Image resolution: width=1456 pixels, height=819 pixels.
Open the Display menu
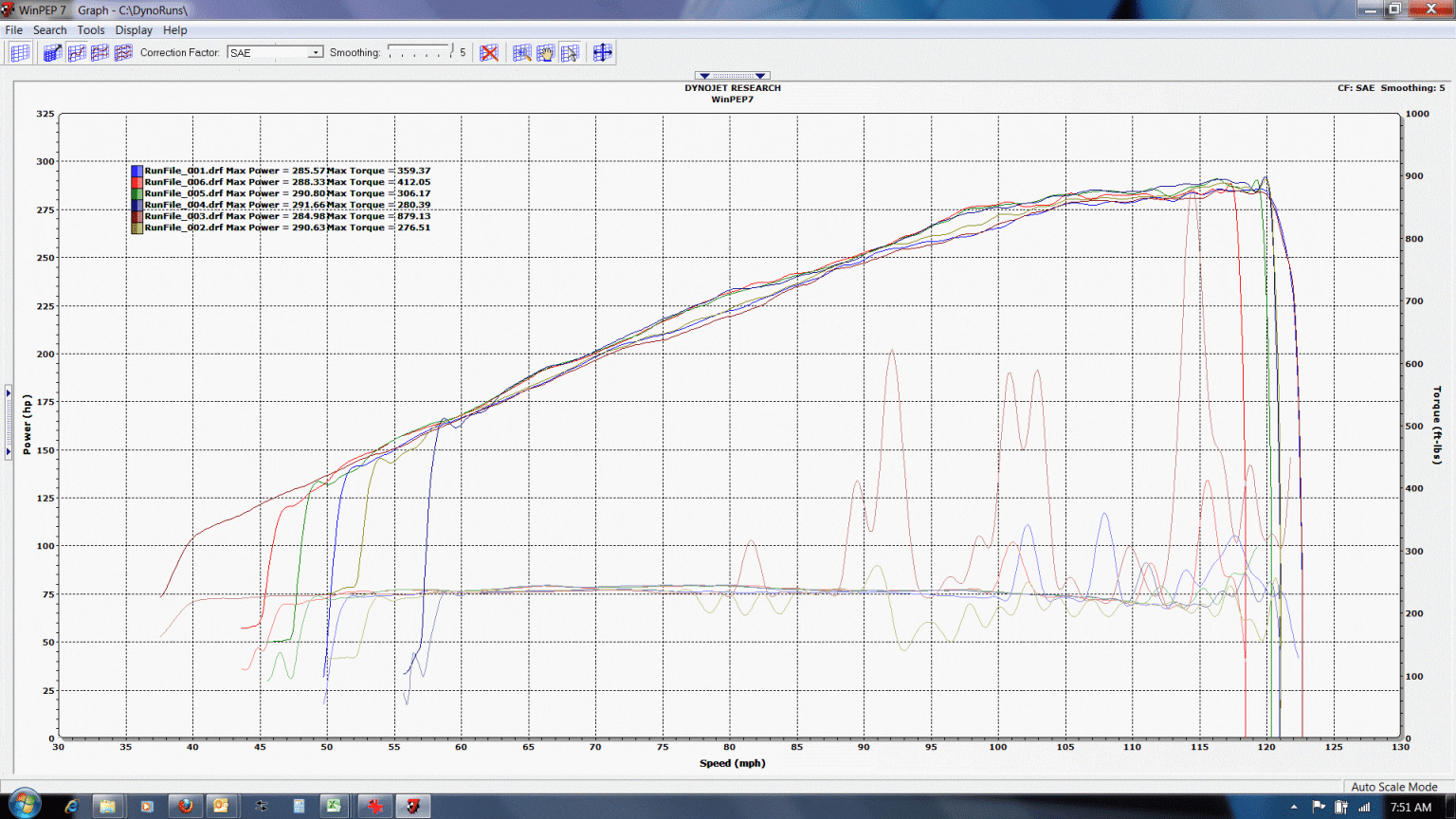(133, 29)
